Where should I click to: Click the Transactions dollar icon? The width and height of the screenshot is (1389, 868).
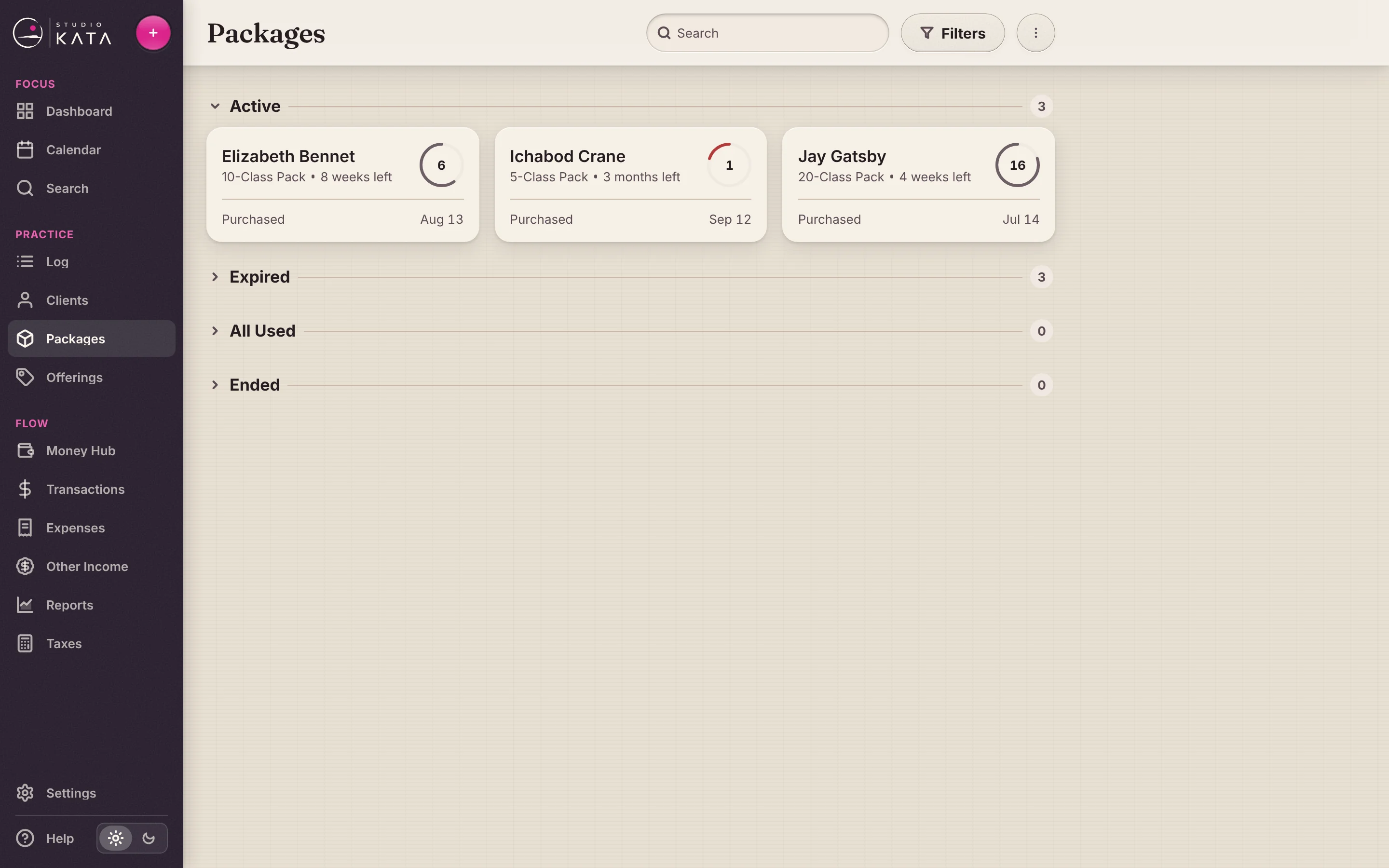[x=25, y=488]
